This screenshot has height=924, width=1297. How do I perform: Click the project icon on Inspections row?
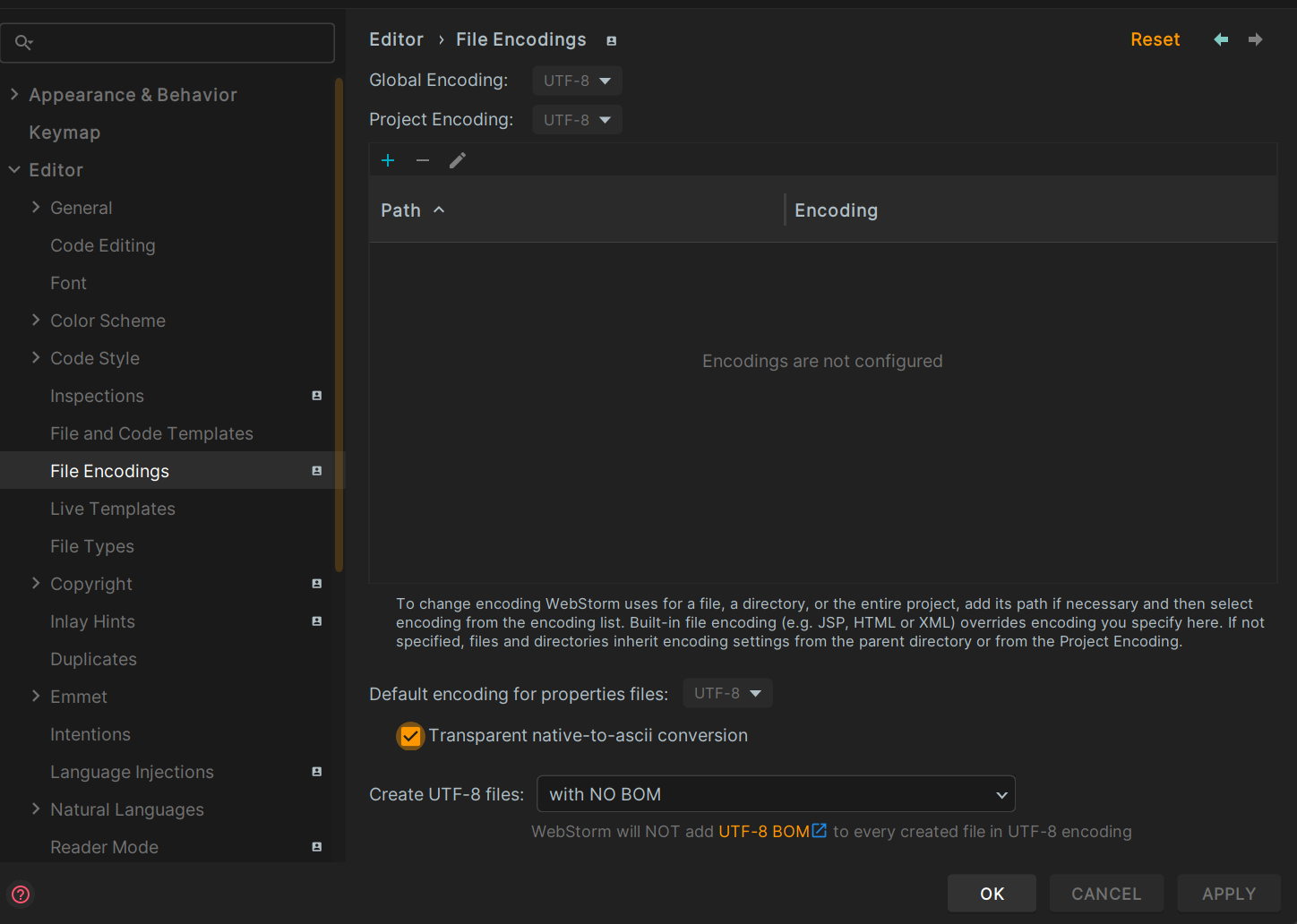click(x=317, y=396)
